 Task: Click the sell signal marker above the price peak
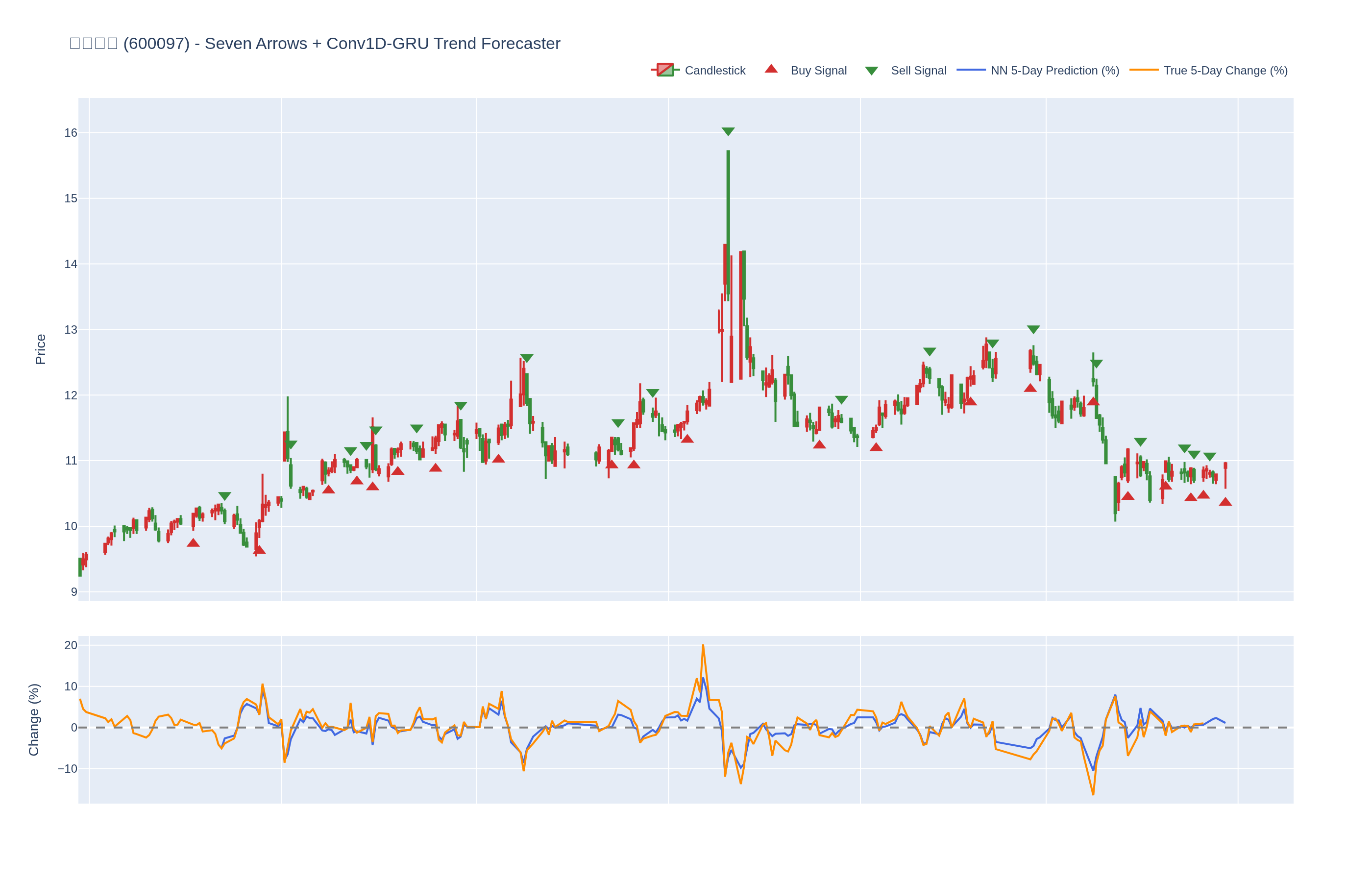728,131
